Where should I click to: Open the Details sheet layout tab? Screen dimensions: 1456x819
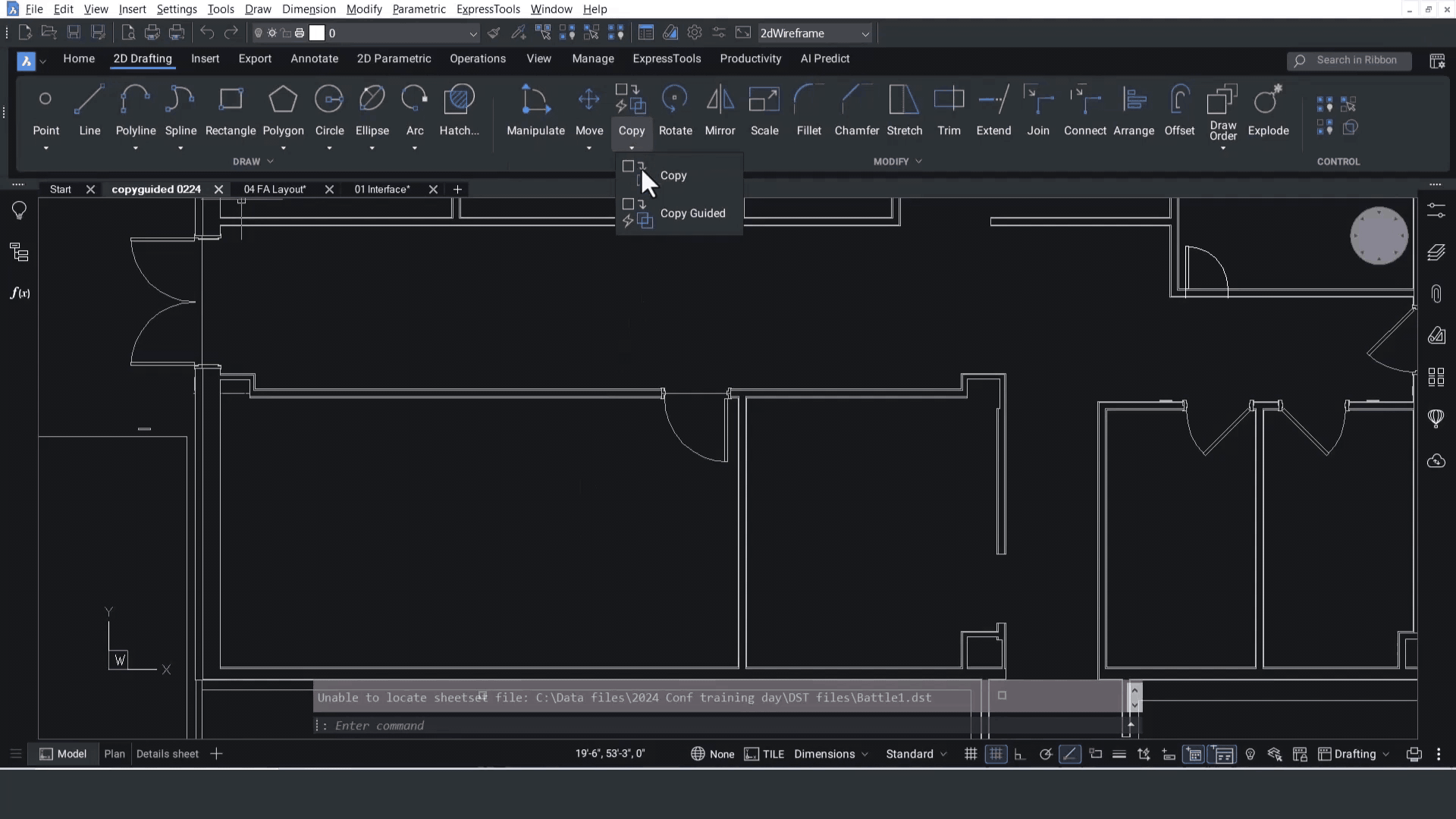(167, 754)
